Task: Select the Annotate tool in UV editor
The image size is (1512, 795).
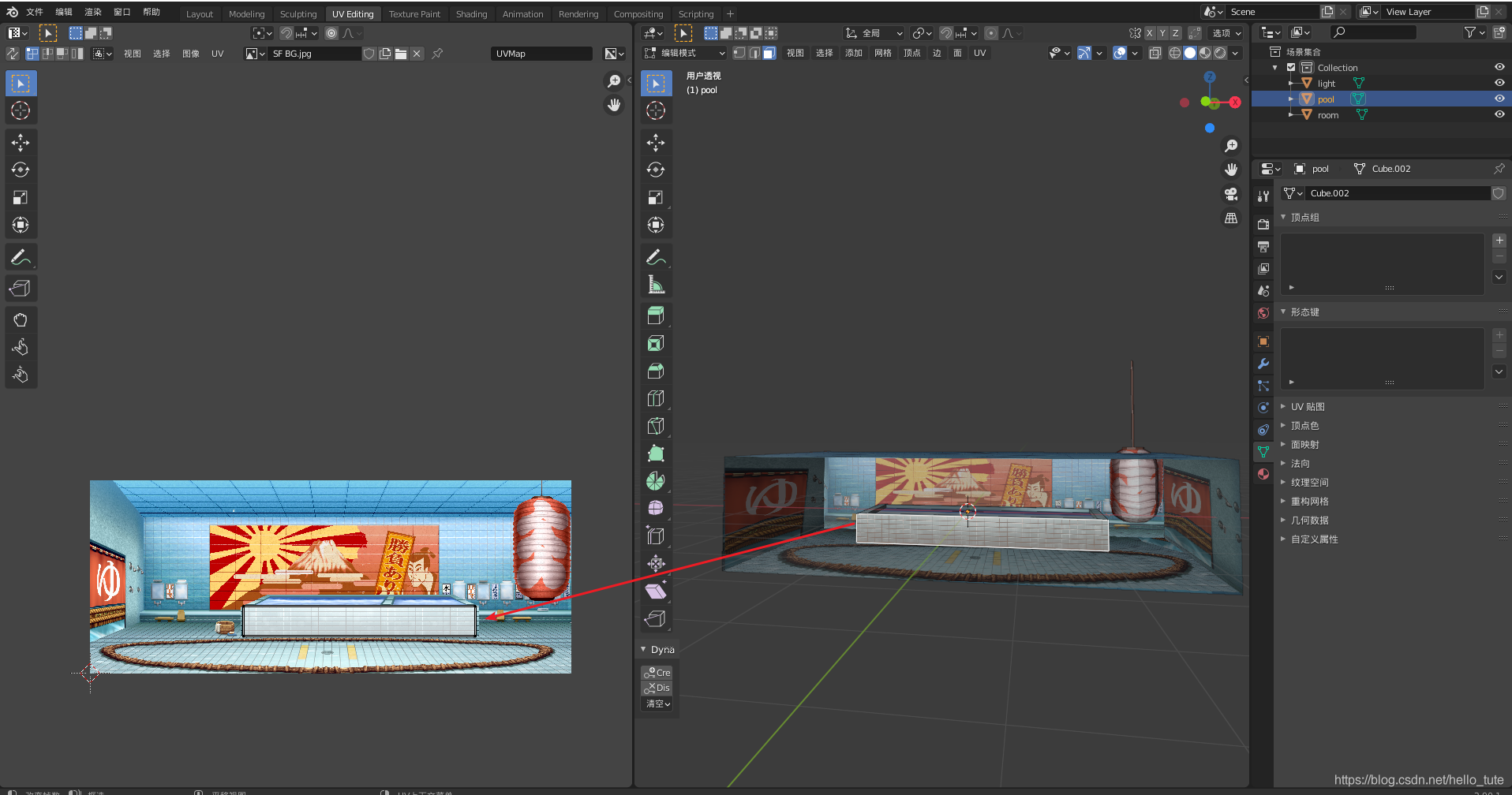Action: pyautogui.click(x=21, y=257)
